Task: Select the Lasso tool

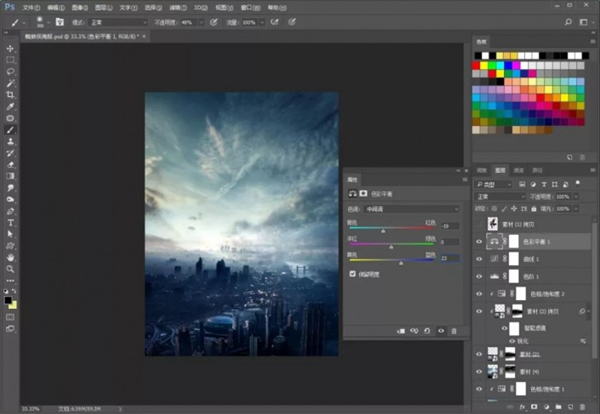Action: 11,71
